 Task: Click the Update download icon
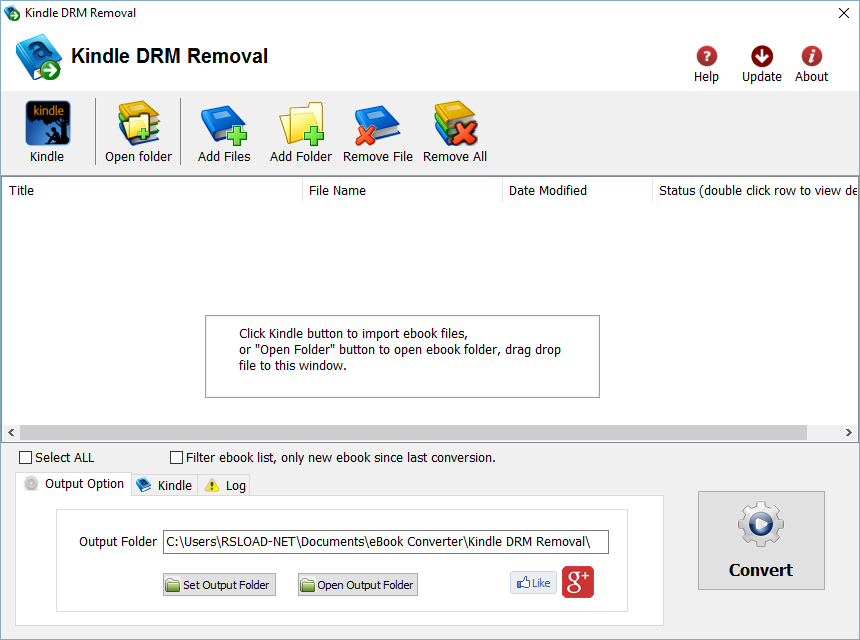[762, 56]
